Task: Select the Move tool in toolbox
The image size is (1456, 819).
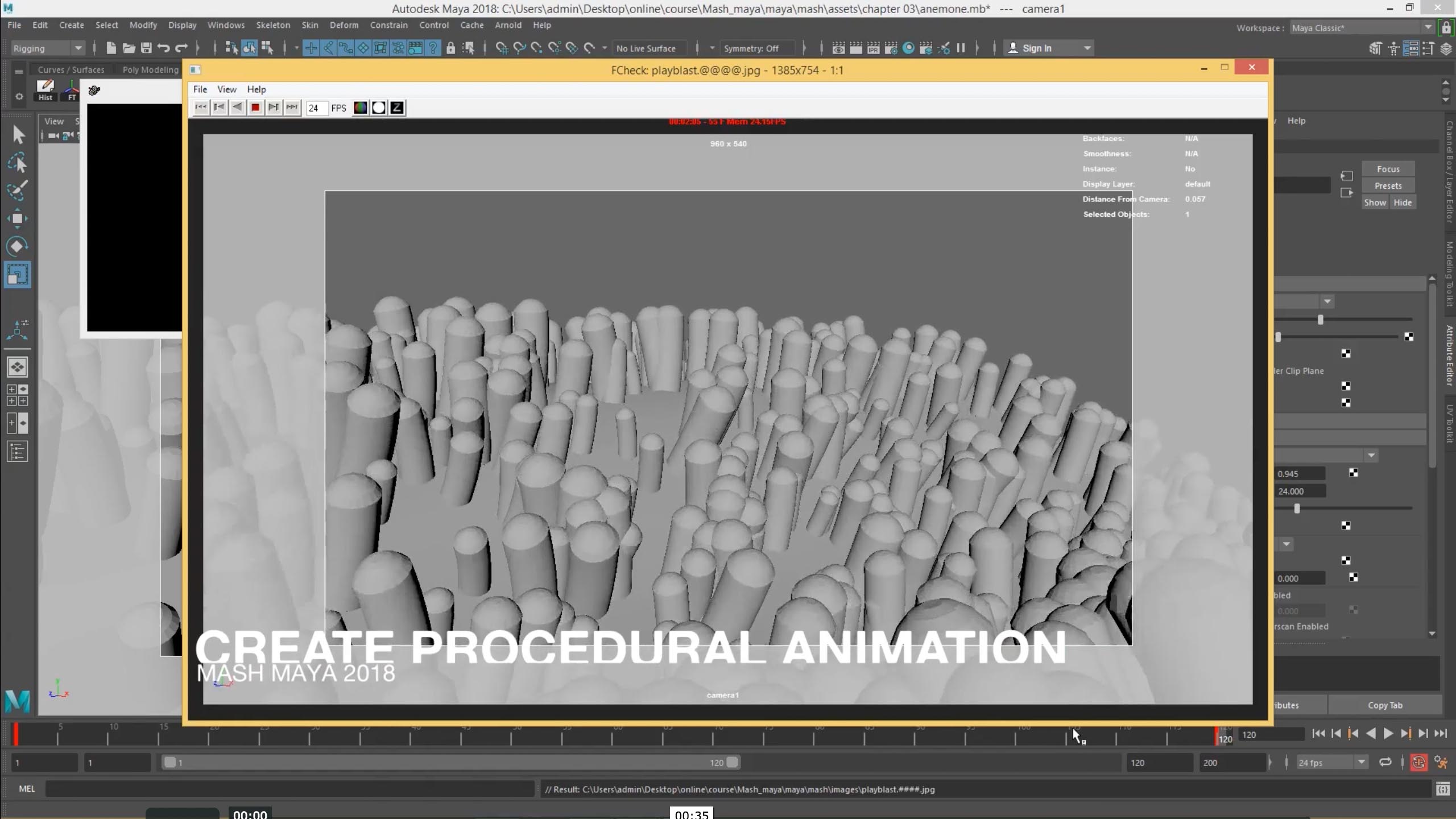Action: click(18, 218)
